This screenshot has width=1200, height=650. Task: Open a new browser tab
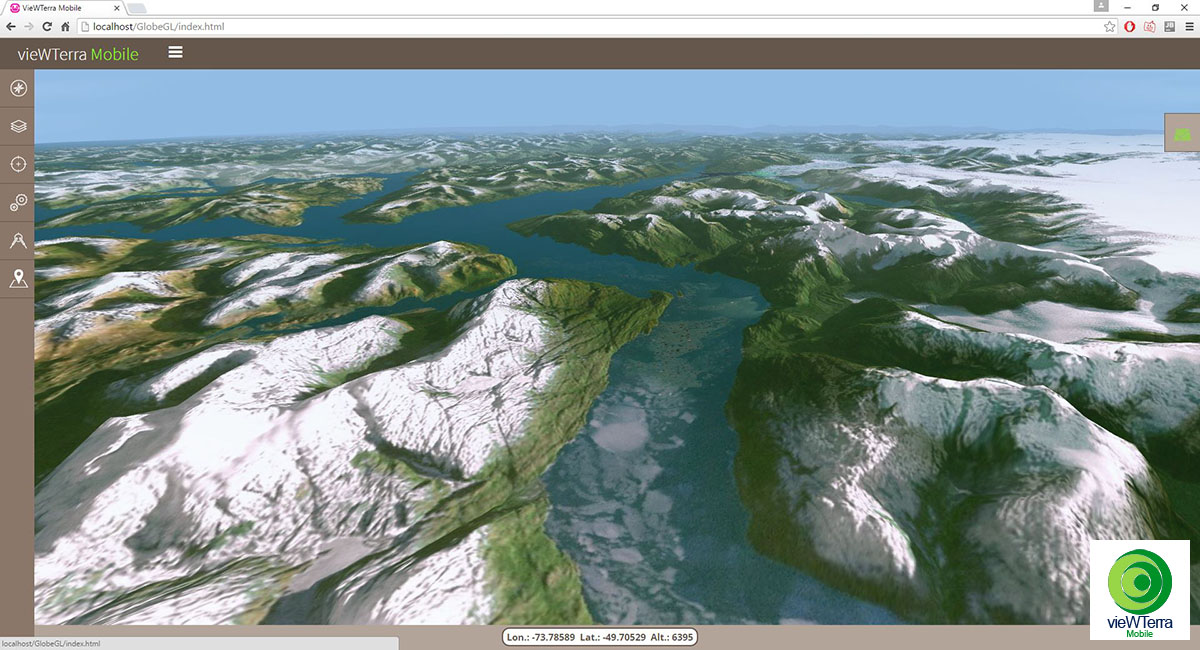click(x=136, y=8)
